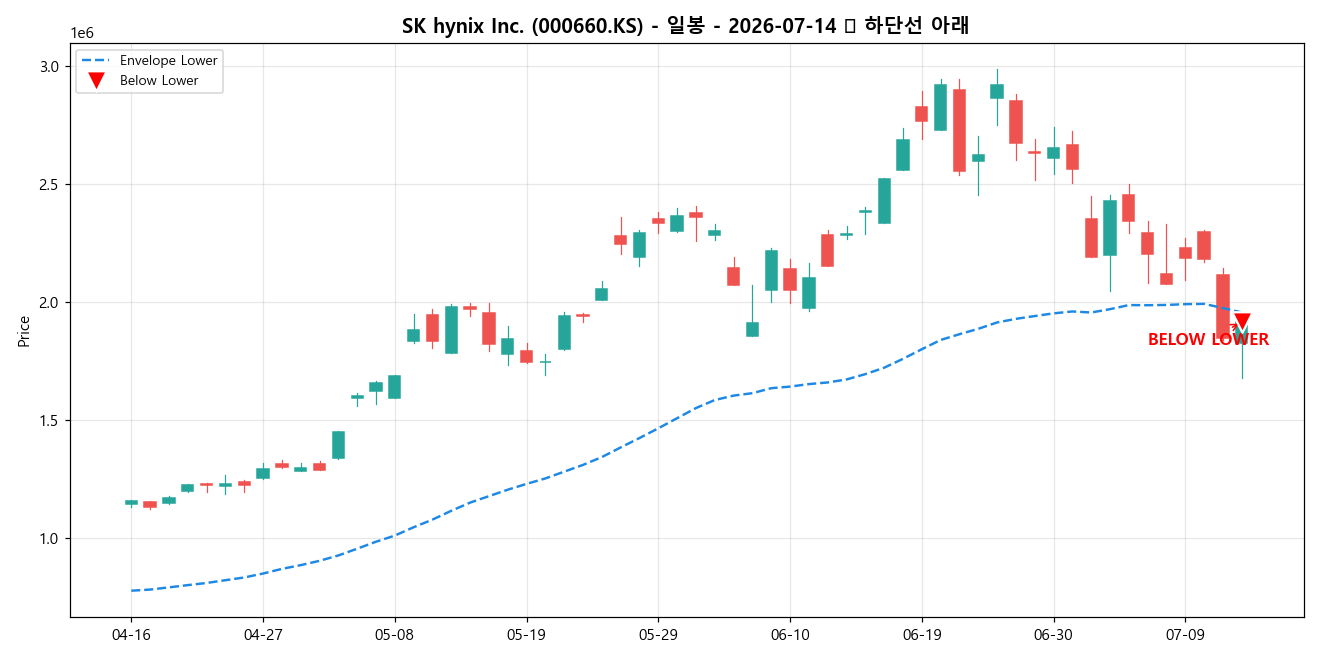
Task: Click the 2.0 y-axis tick label
Action: point(51,303)
